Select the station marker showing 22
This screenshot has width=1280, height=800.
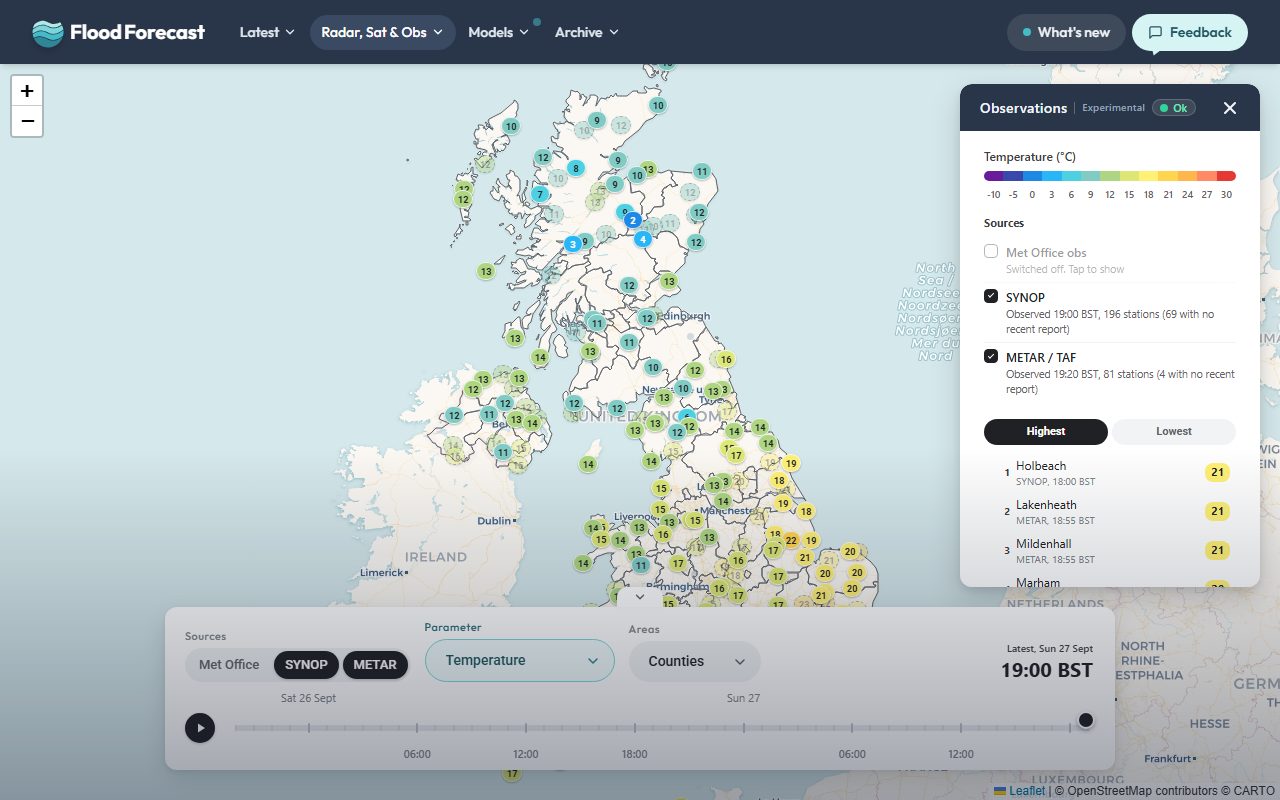pyautogui.click(x=791, y=540)
